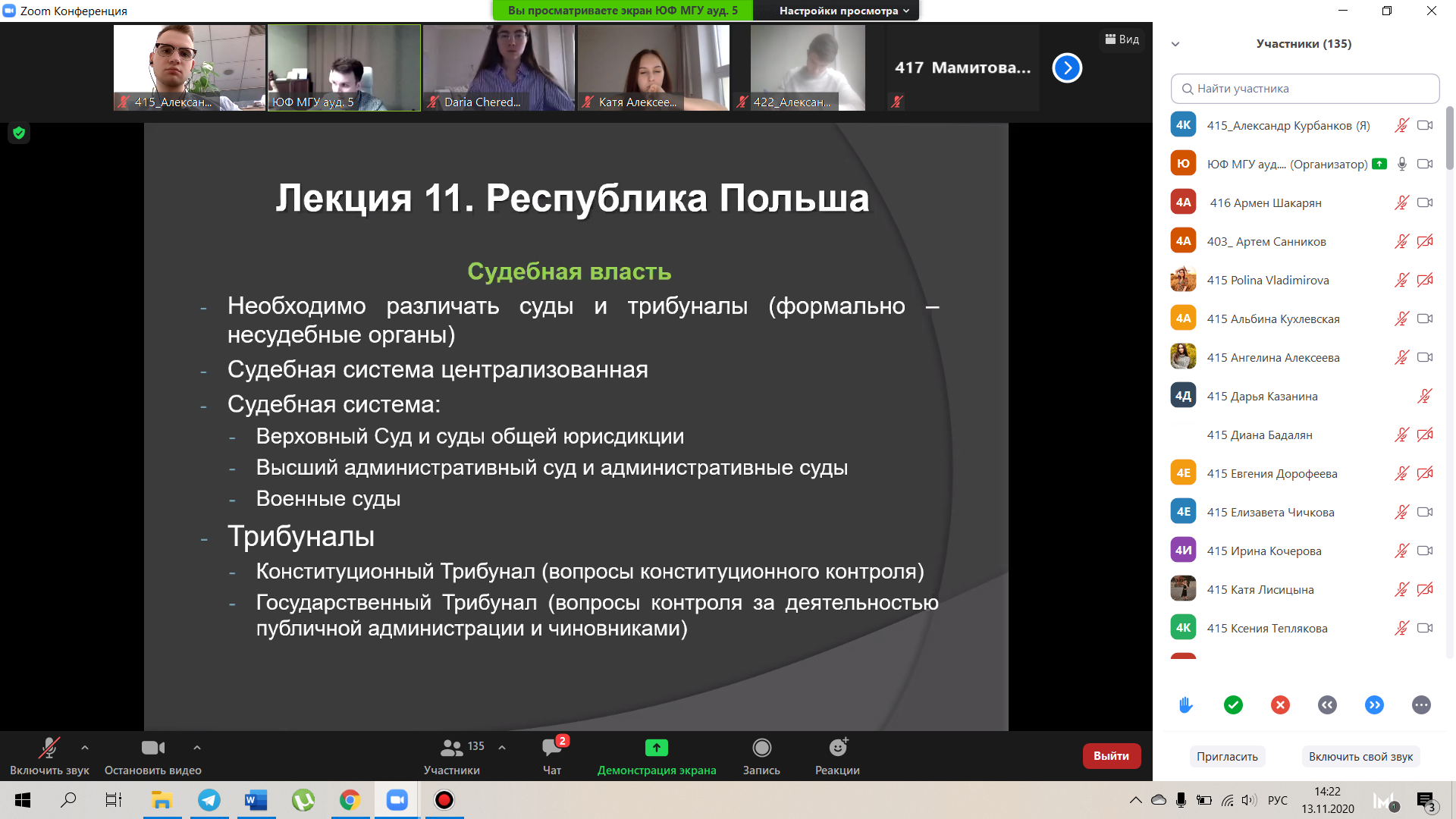This screenshot has width=1456, height=819.
Task: Start Демонстрация экрана screen share
Action: pyautogui.click(x=657, y=756)
